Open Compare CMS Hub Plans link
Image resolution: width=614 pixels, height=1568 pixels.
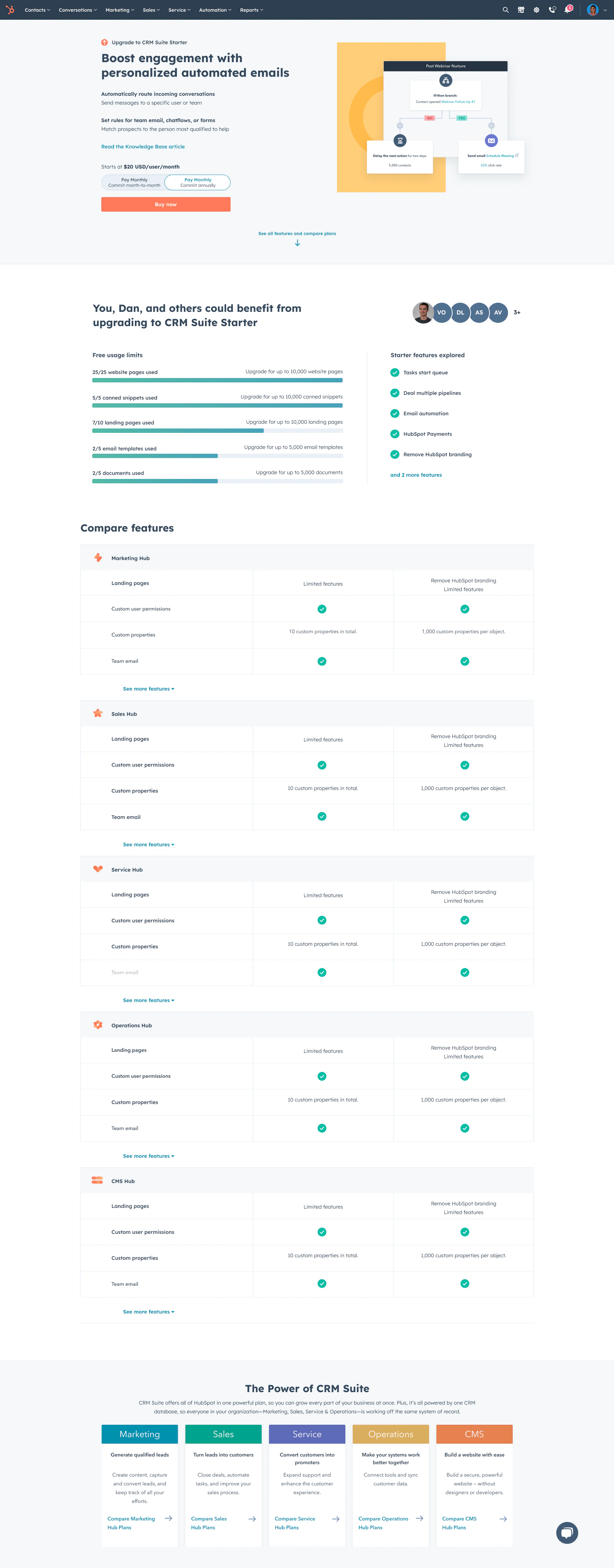coord(459,1523)
